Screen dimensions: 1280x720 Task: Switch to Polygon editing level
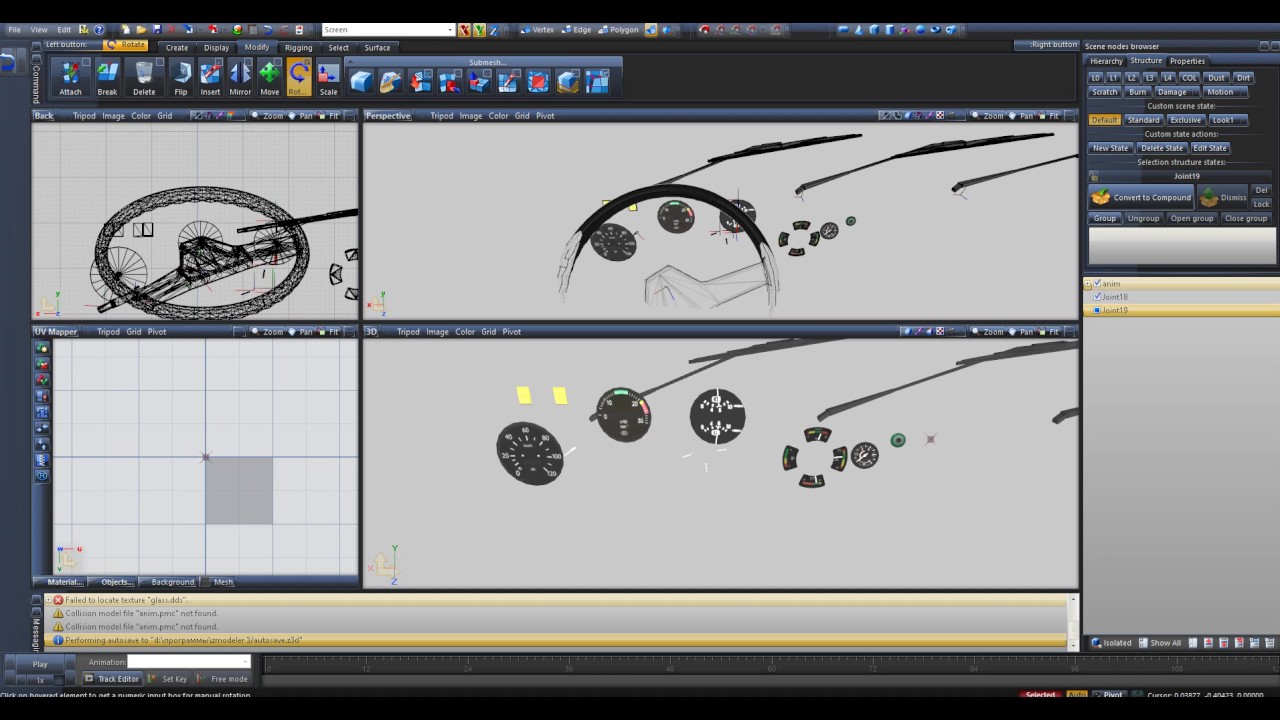click(x=619, y=30)
